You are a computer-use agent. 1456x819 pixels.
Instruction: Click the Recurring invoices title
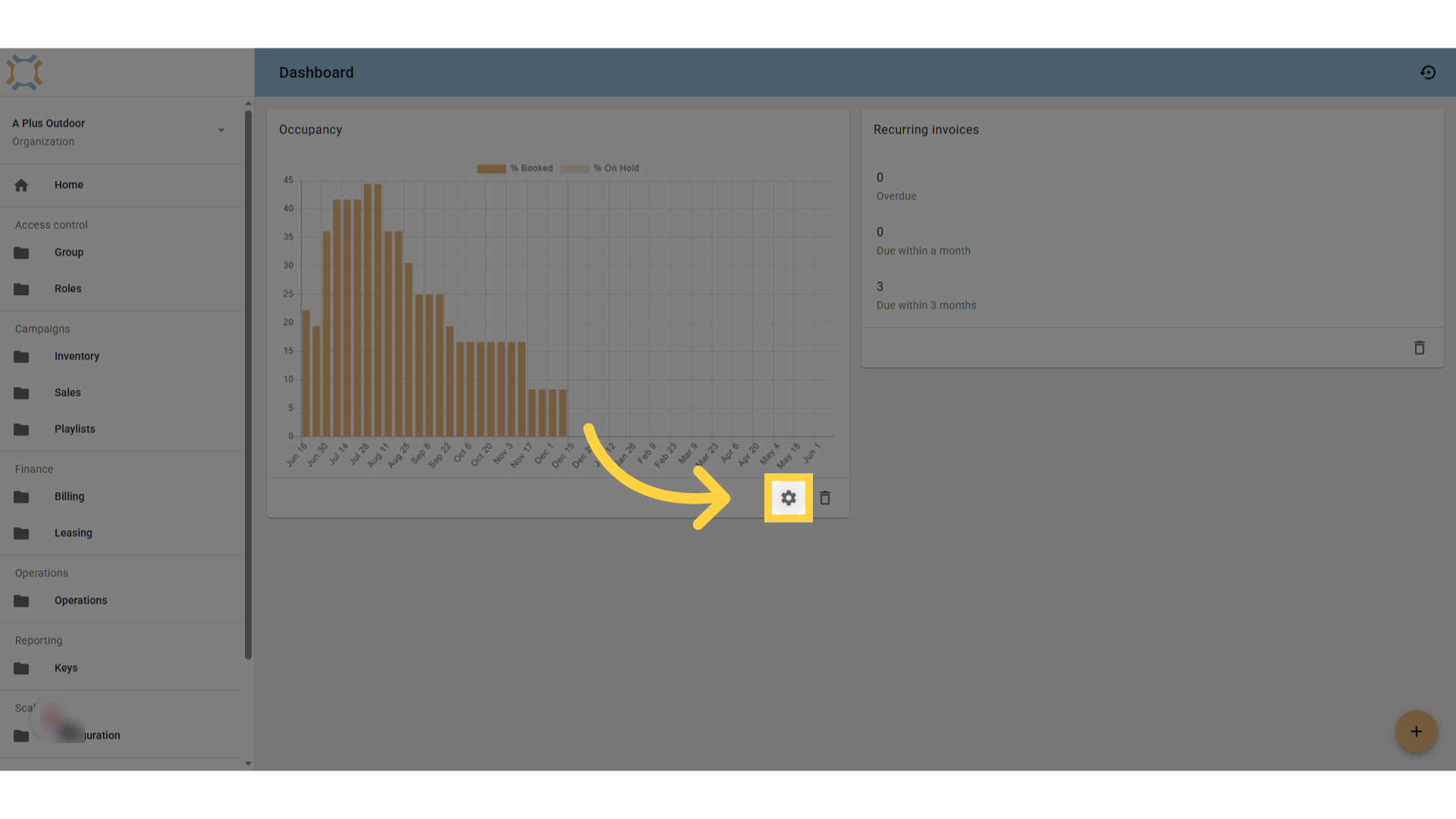(x=926, y=130)
